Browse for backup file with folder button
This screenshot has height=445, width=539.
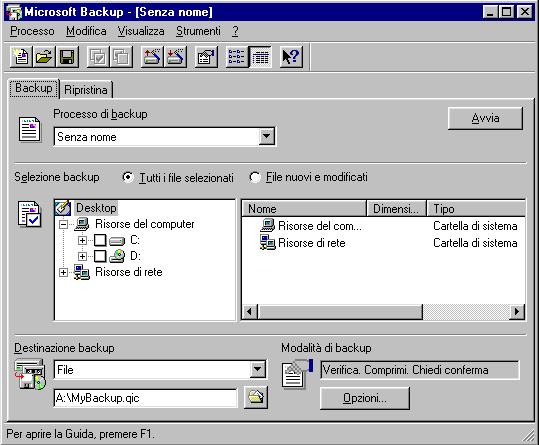255,398
